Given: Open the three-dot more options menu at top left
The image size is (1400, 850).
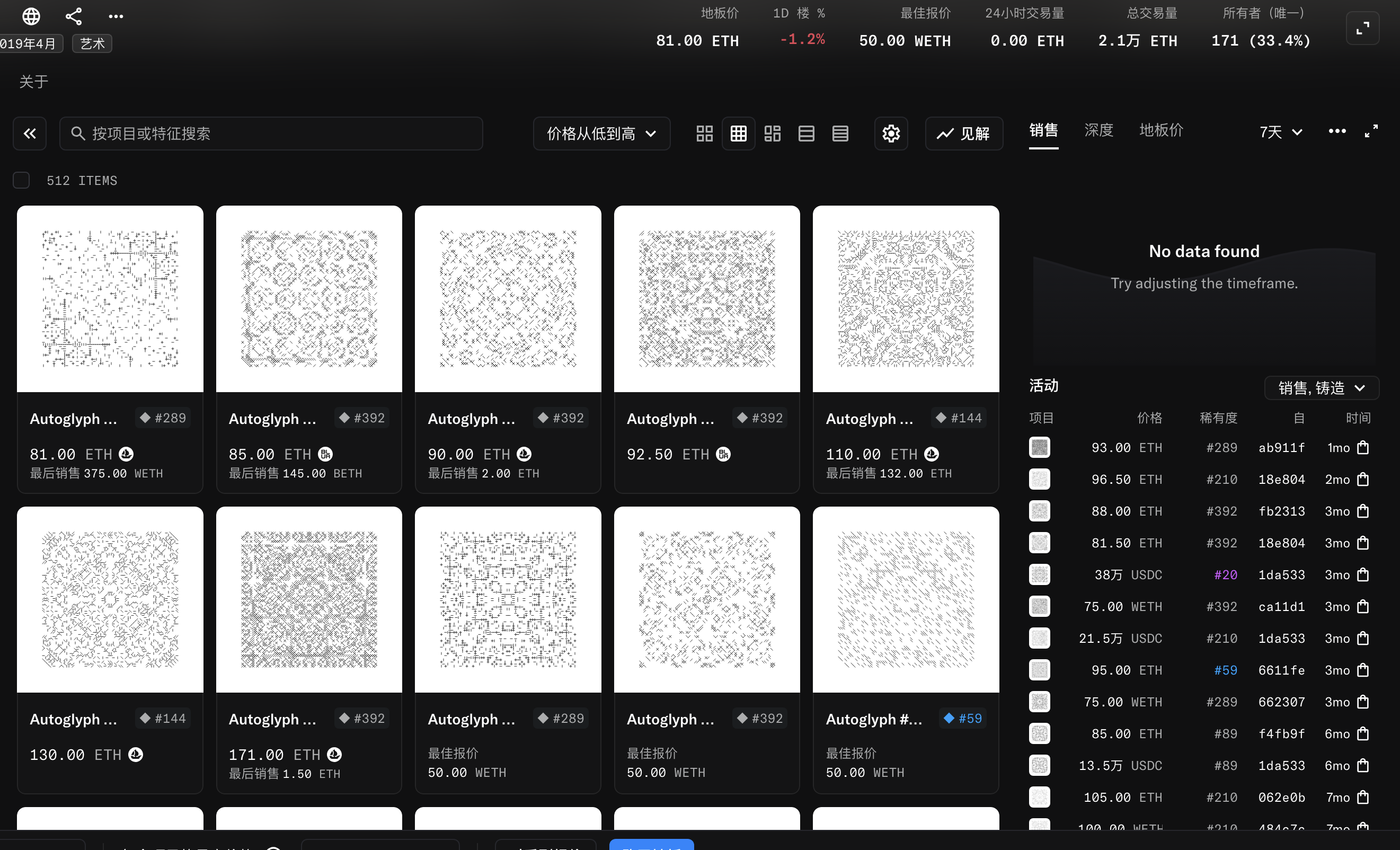Looking at the screenshot, I should (116, 16).
